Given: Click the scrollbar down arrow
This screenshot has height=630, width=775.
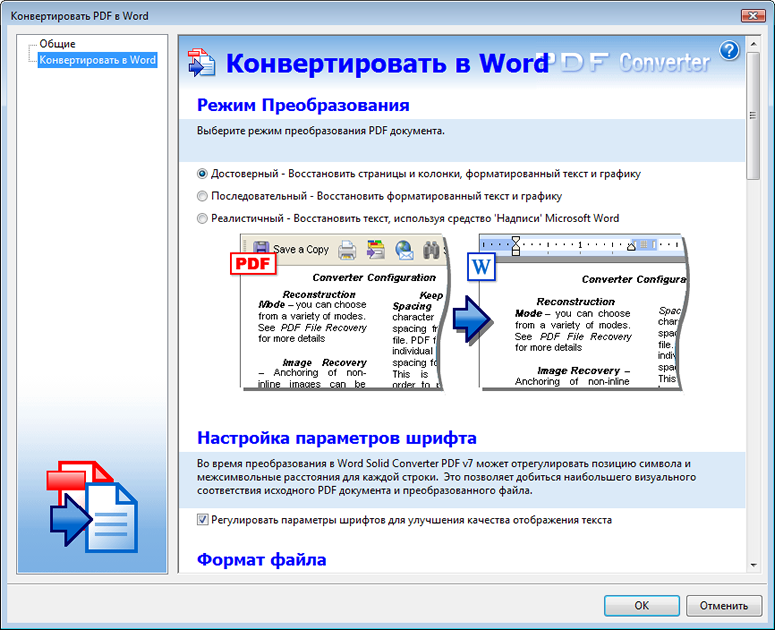Looking at the screenshot, I should 753,565.
